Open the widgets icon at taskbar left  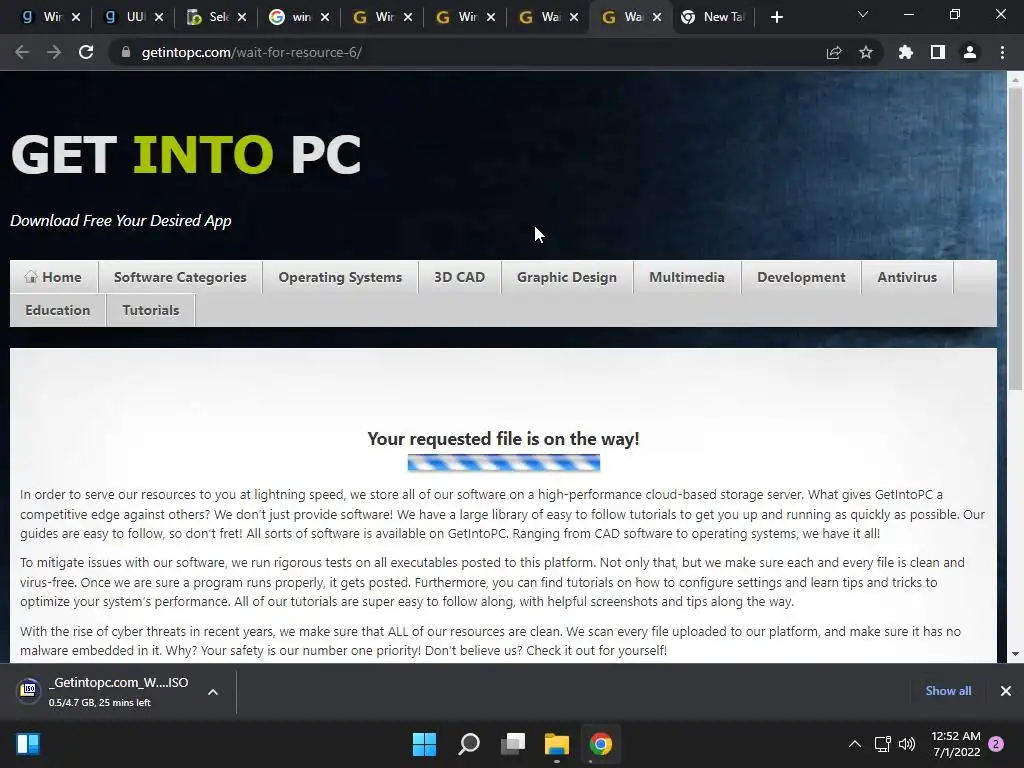(x=28, y=744)
